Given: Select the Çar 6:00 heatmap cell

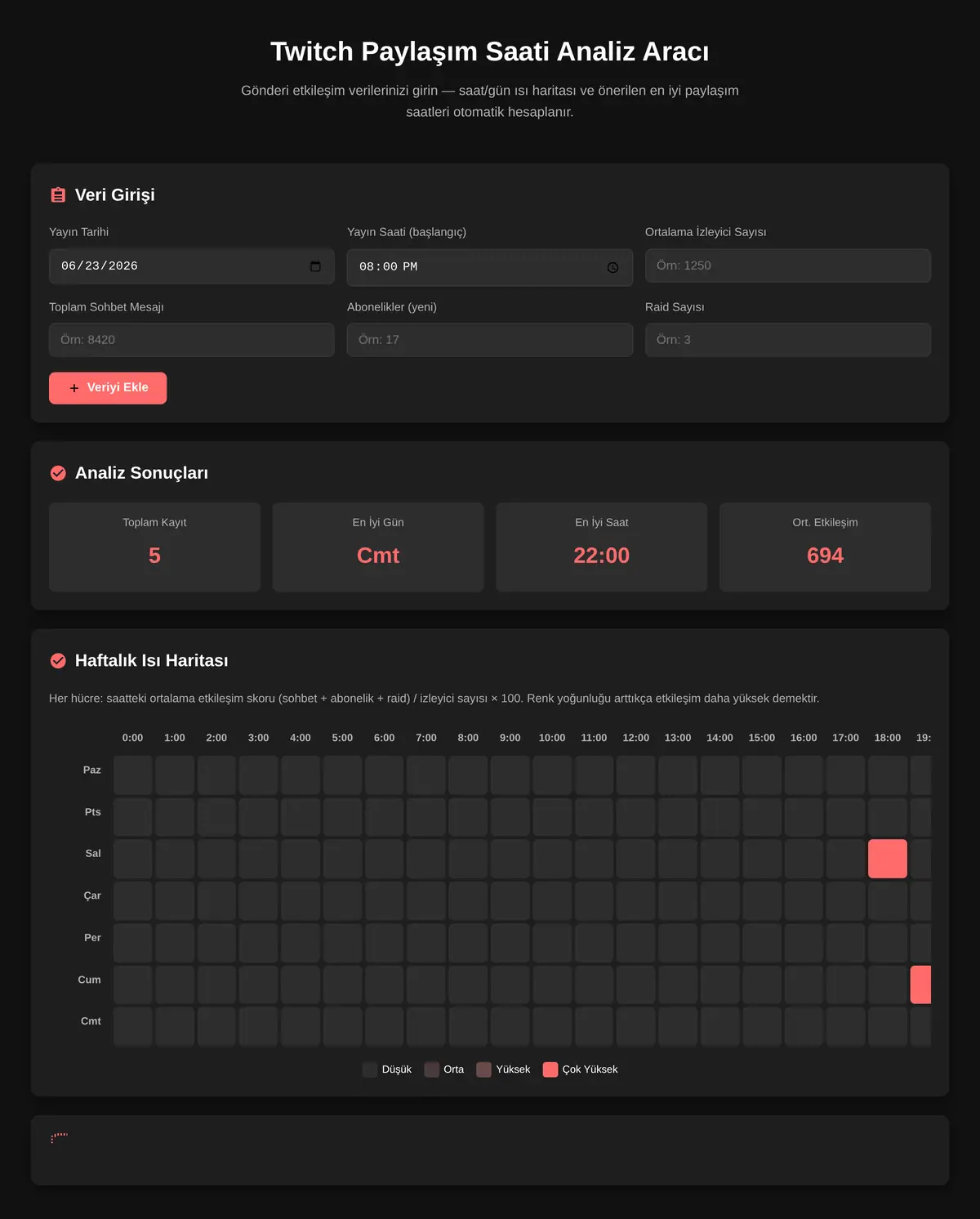Looking at the screenshot, I should pyautogui.click(x=385, y=901).
